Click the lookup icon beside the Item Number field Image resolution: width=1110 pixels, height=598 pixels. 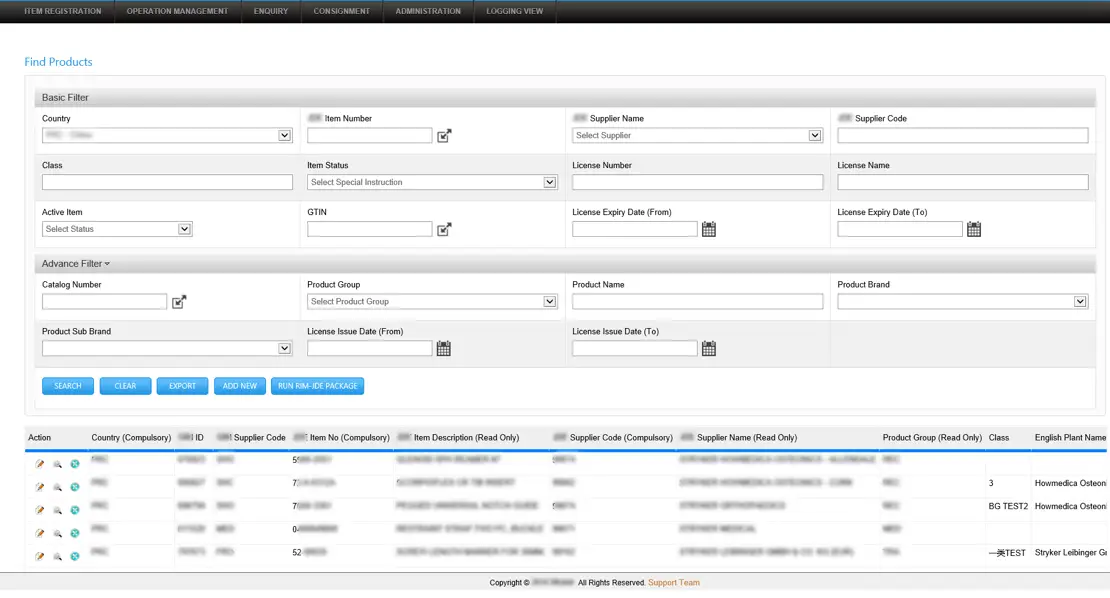click(x=444, y=136)
